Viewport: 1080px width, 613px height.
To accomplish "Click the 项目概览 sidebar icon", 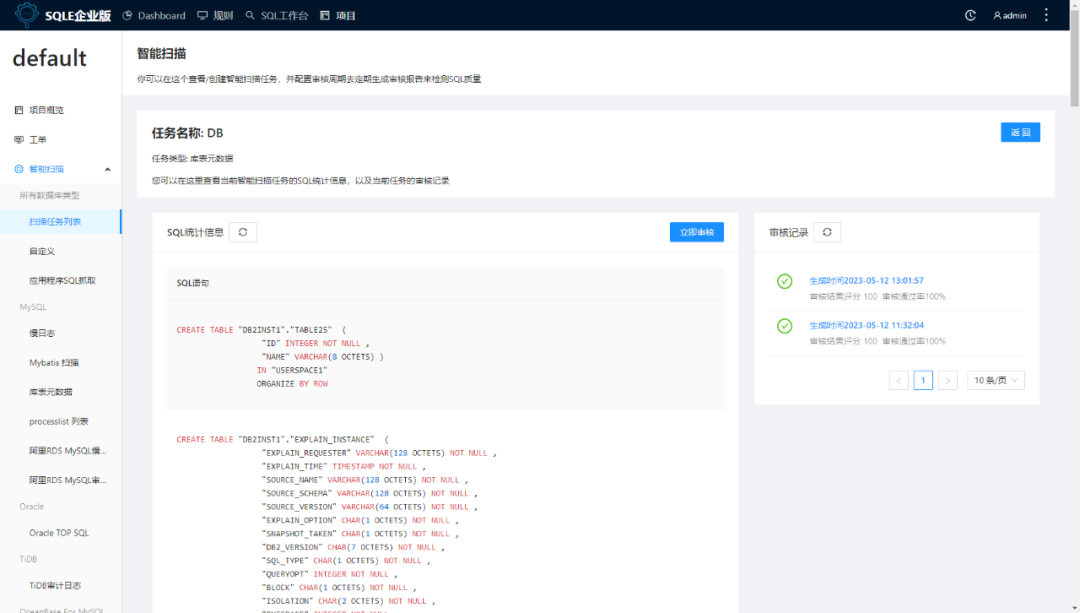I will coord(19,110).
